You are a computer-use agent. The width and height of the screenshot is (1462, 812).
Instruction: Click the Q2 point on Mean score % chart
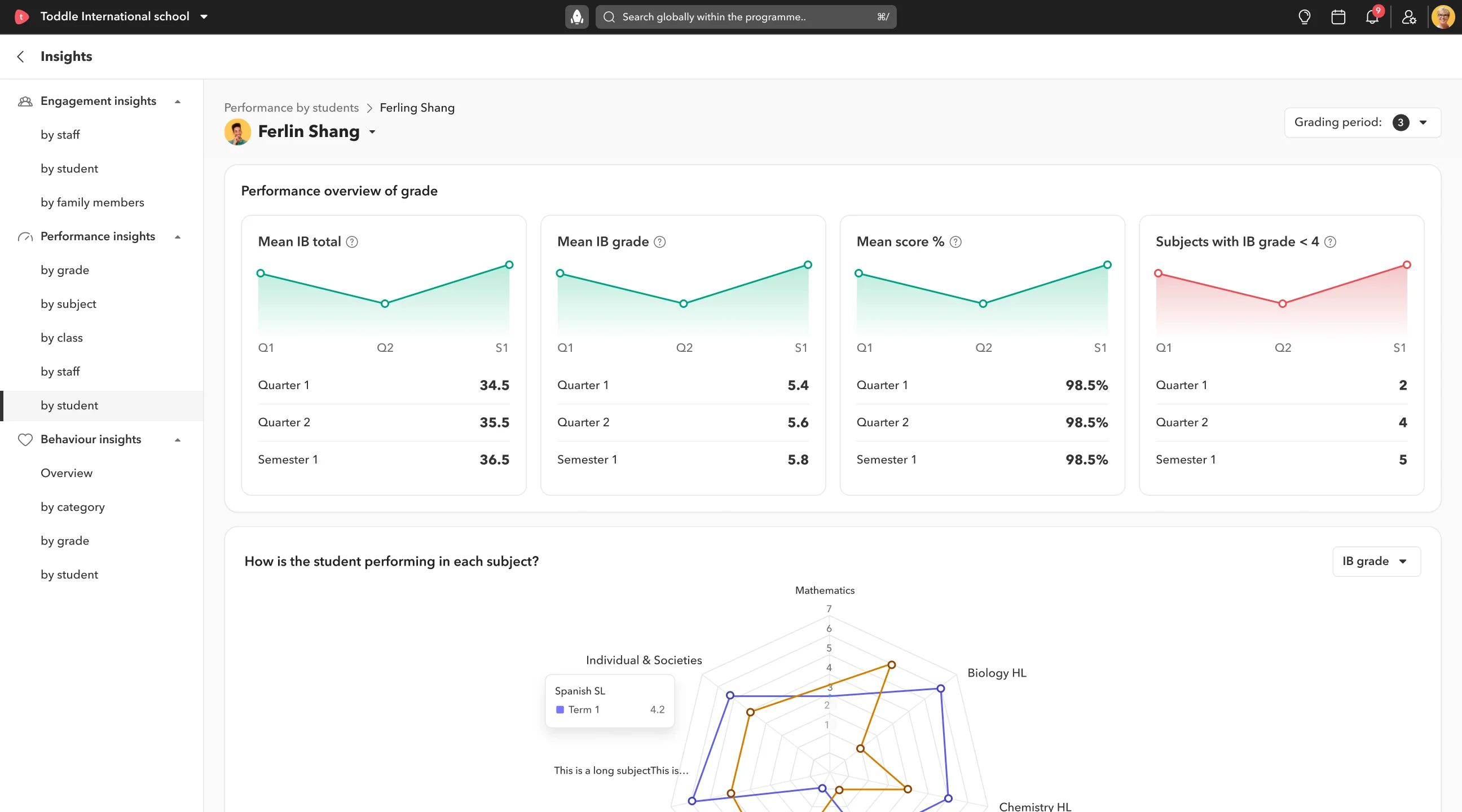pos(983,304)
